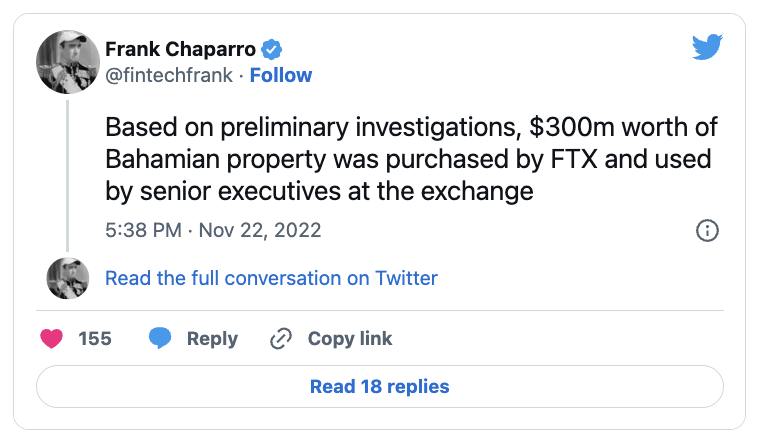Click small avatar beside full conversation link
758x446 pixels.
(x=69, y=277)
